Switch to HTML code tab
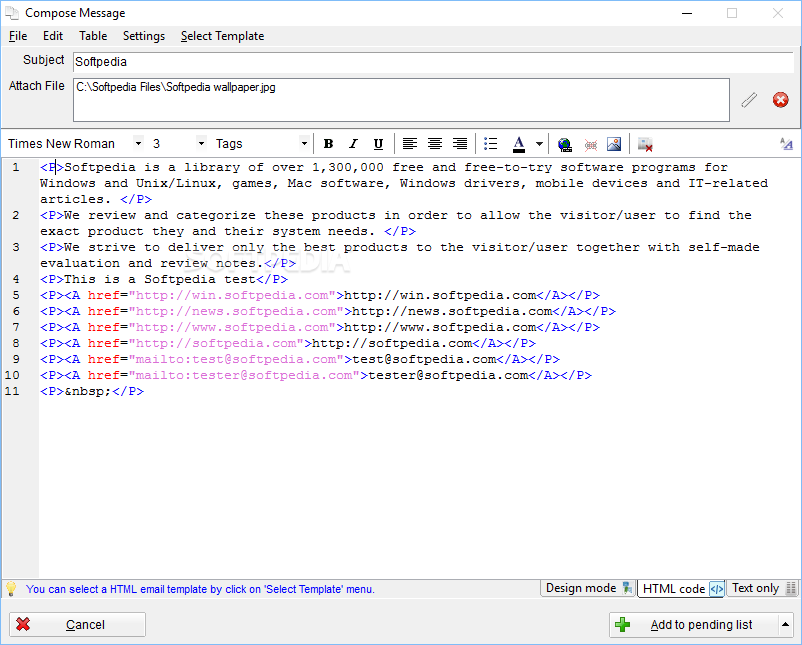 [x=682, y=589]
